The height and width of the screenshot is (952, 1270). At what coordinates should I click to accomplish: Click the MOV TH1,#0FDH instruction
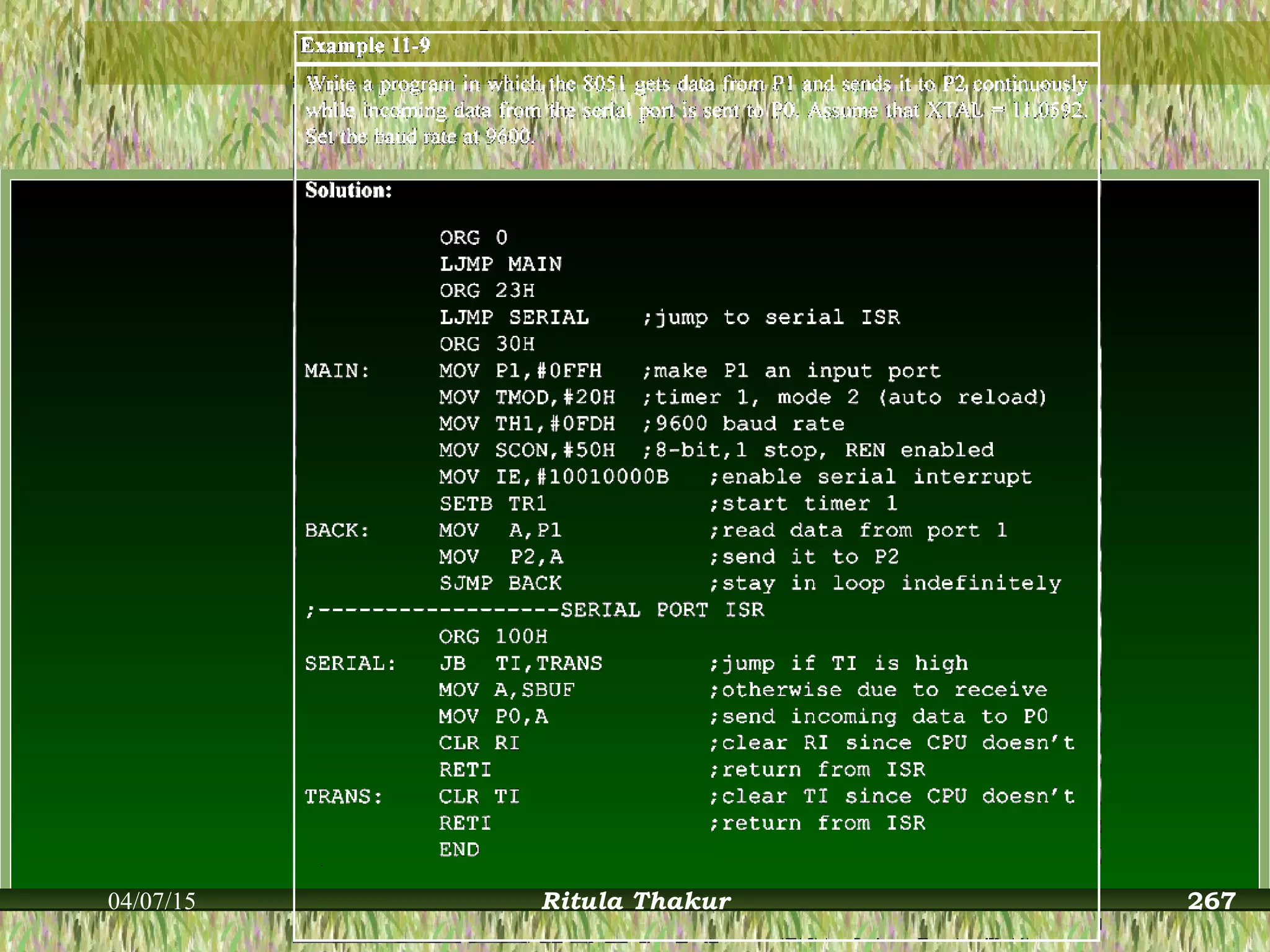[x=527, y=424]
